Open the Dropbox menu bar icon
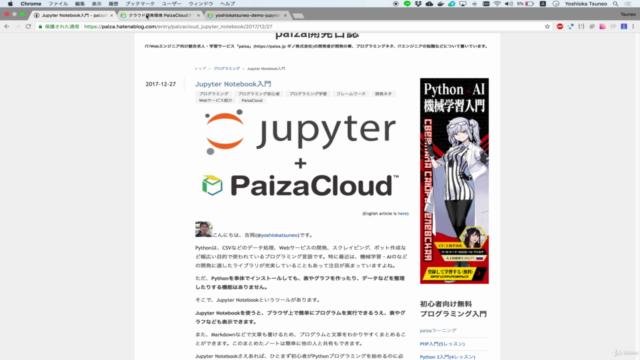 click(x=418, y=4)
